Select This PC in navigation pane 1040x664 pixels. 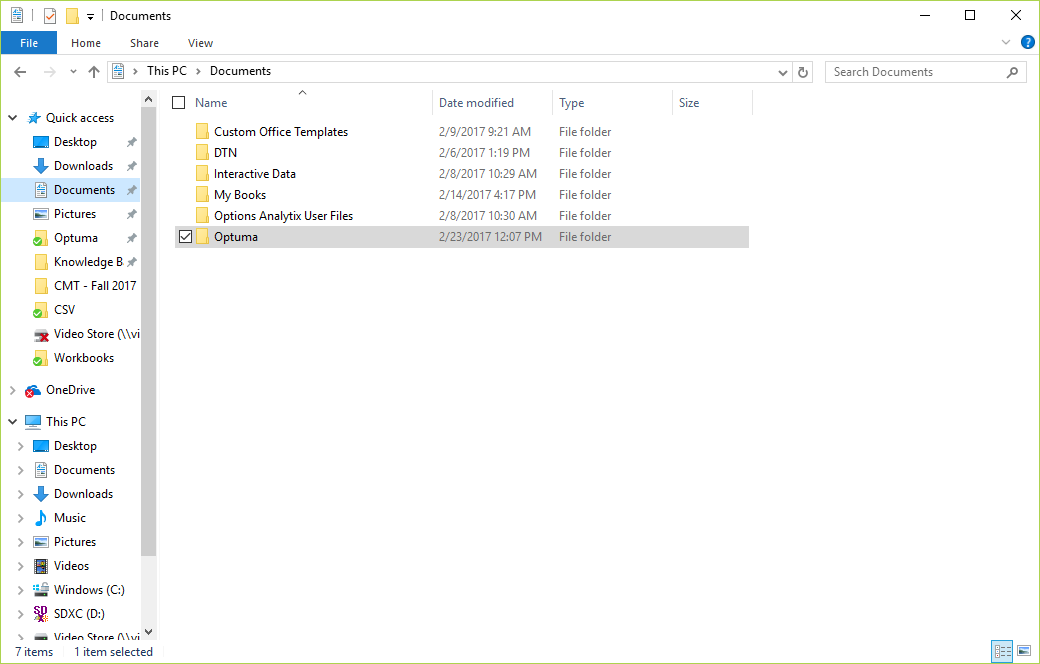click(x=66, y=422)
